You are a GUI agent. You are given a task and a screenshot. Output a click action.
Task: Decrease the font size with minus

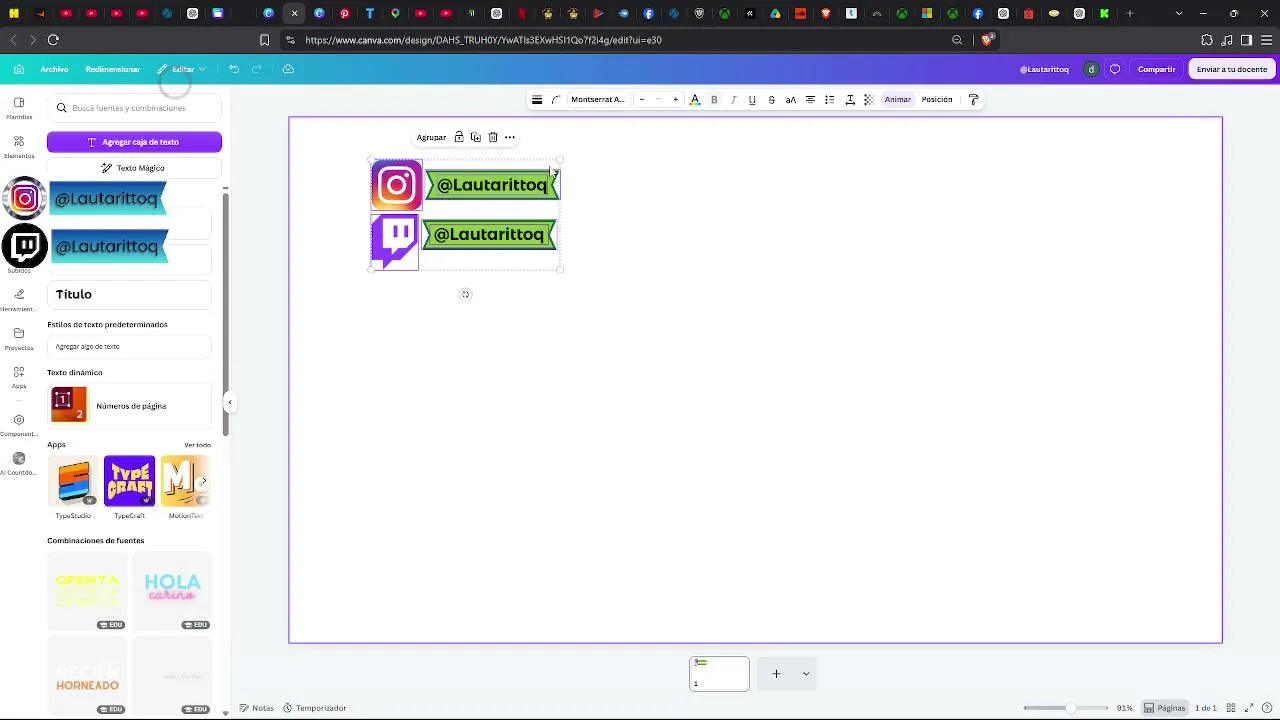point(642,100)
